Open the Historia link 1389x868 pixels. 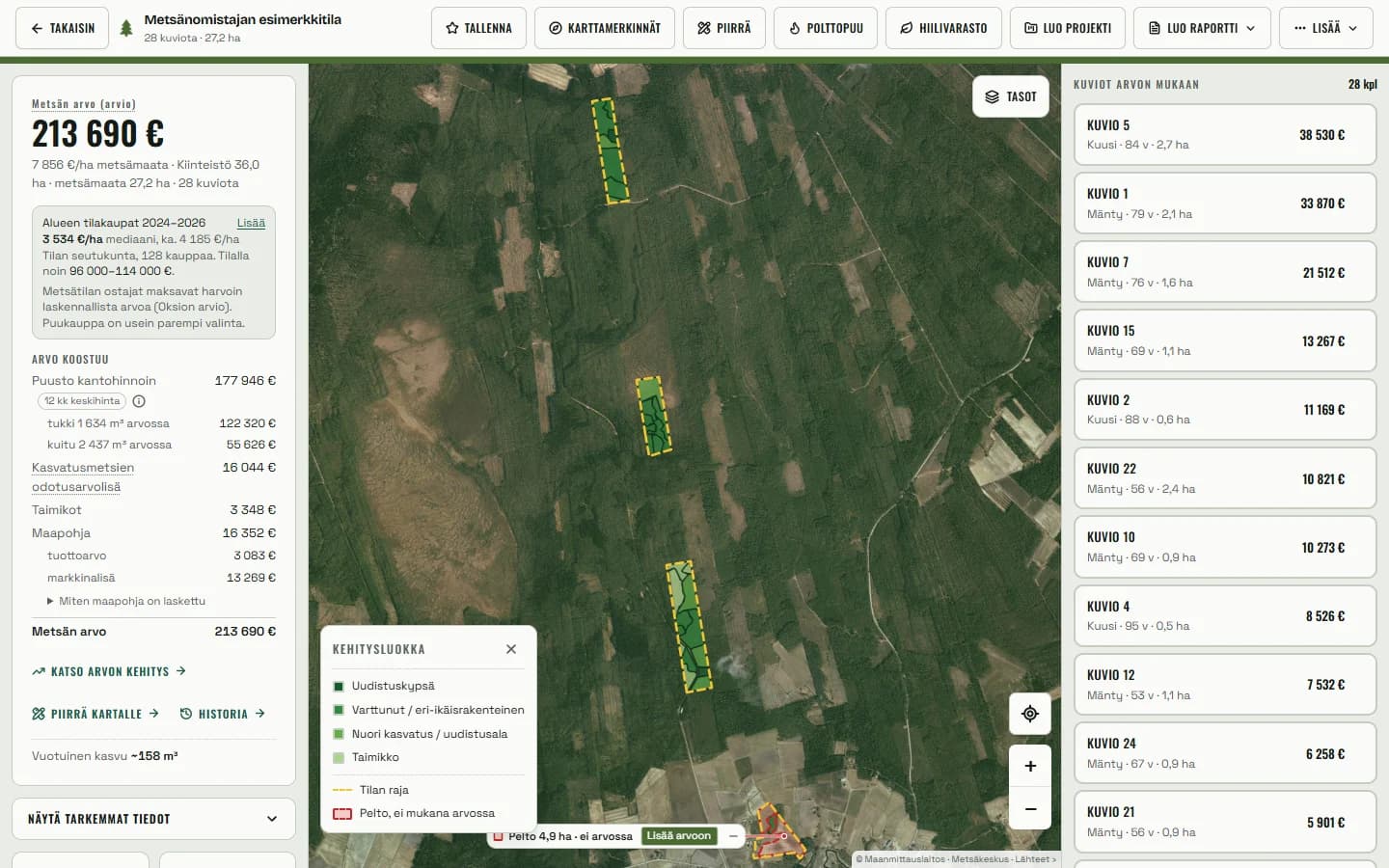223,714
